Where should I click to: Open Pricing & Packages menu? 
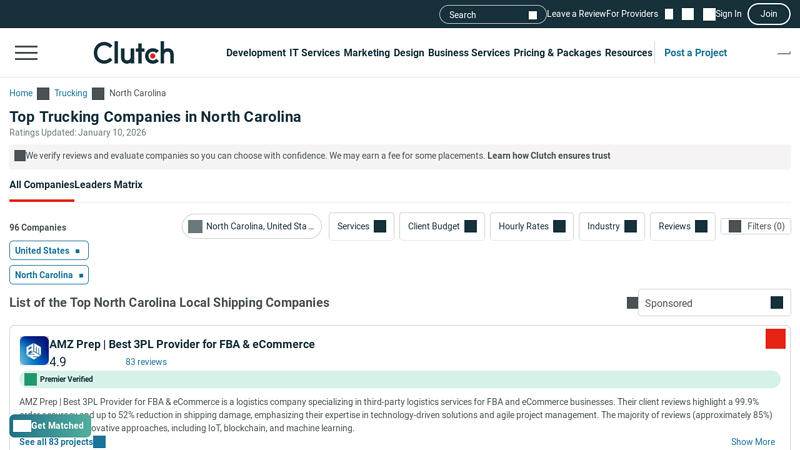coord(557,53)
